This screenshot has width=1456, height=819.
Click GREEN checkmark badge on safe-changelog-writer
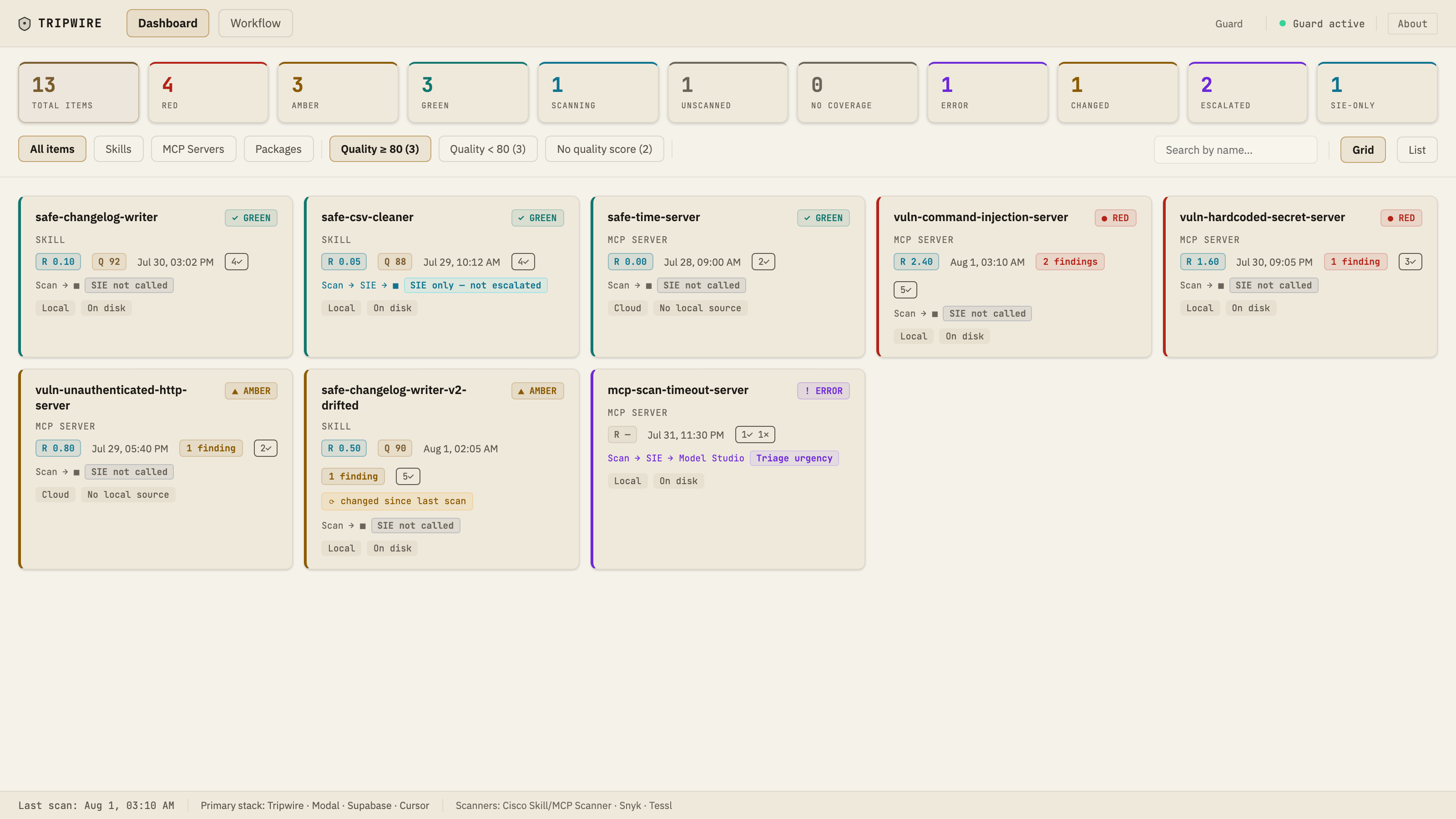click(x=251, y=218)
